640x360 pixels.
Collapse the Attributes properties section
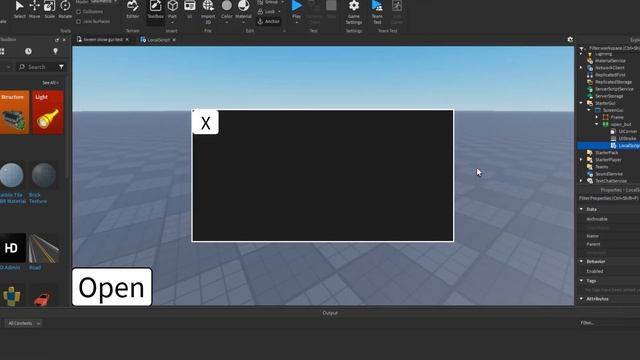click(581, 299)
